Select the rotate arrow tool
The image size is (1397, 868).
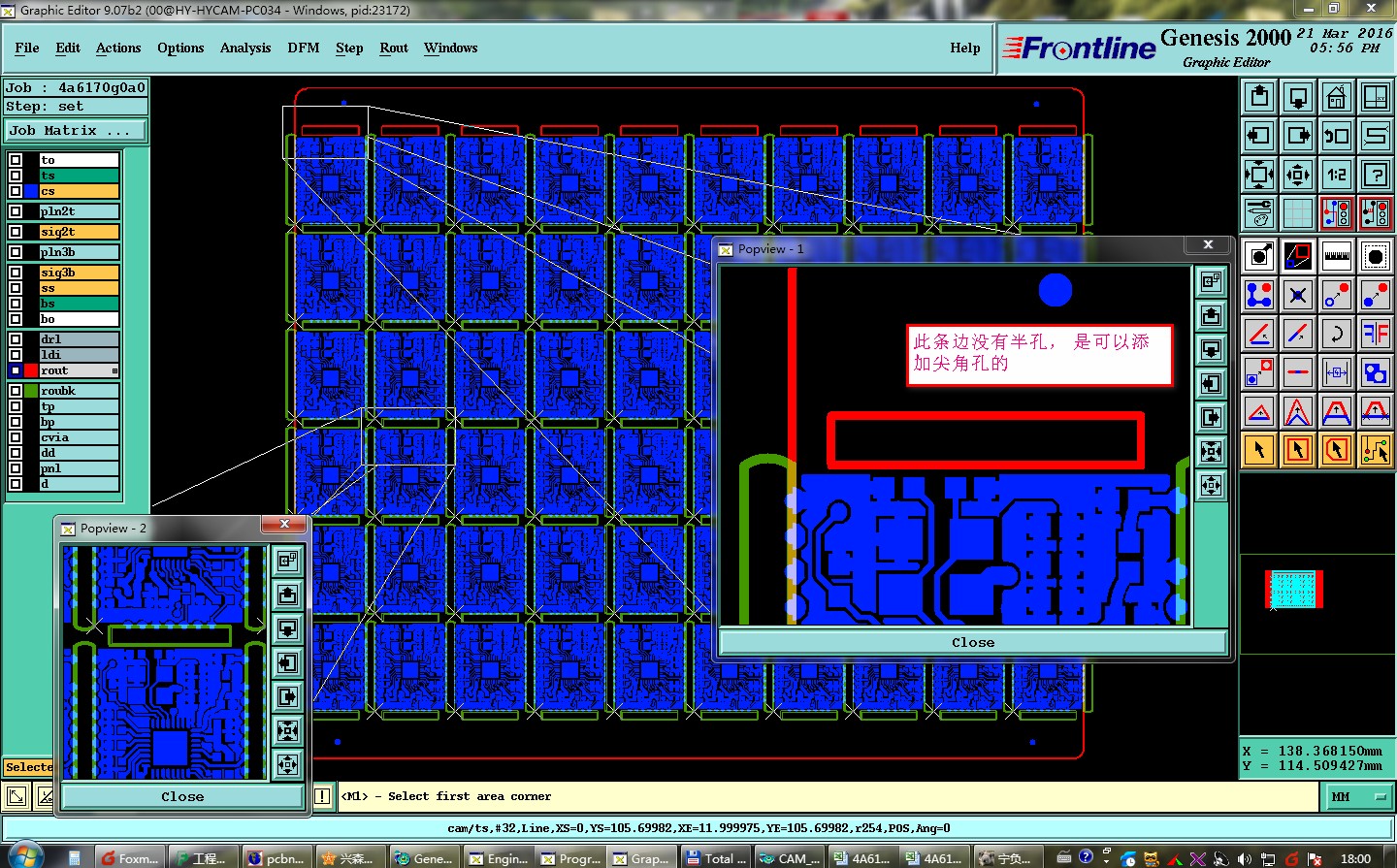[1337, 334]
